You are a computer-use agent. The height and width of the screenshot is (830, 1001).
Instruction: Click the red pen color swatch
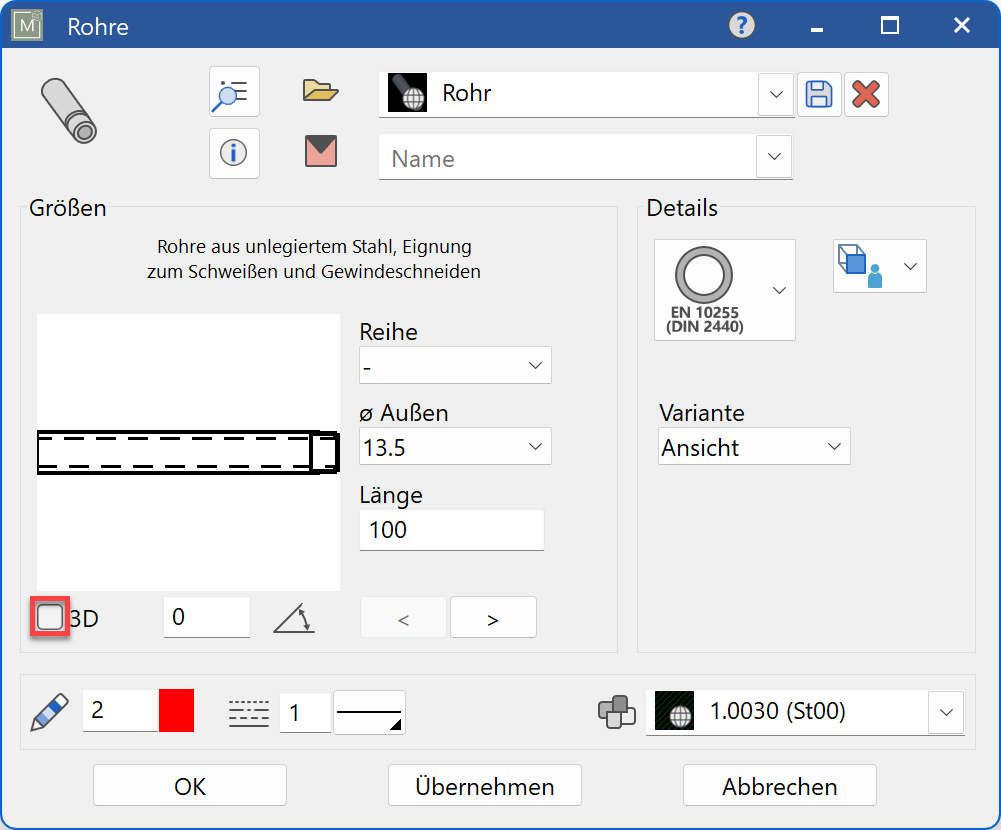tap(176, 711)
